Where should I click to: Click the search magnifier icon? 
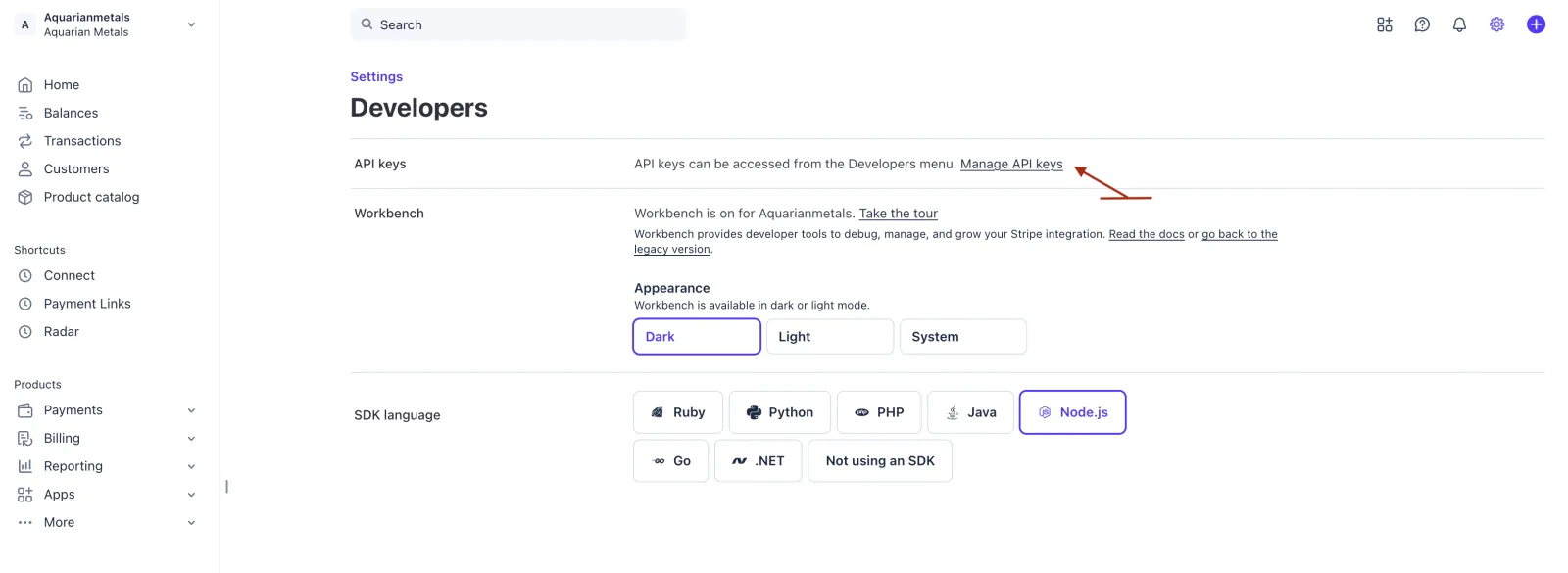(x=367, y=24)
